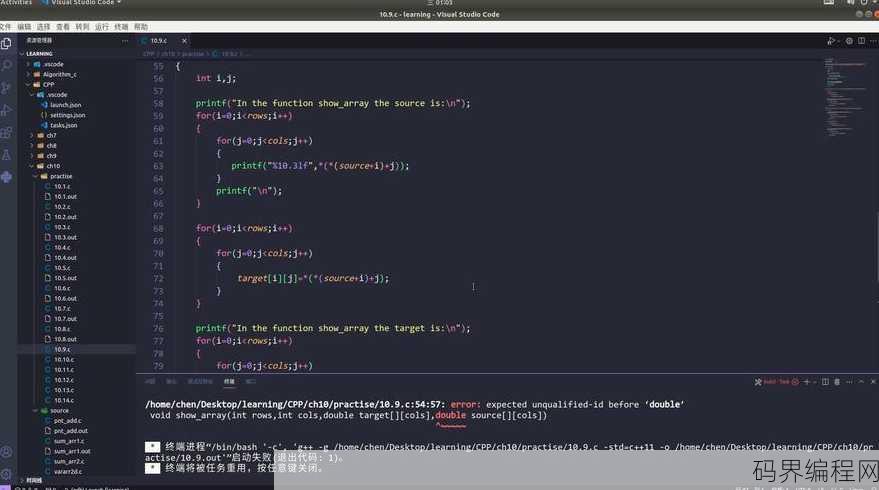Maximize the panel with up chevron
Viewport: 879px width, 490px height.
tap(861, 382)
